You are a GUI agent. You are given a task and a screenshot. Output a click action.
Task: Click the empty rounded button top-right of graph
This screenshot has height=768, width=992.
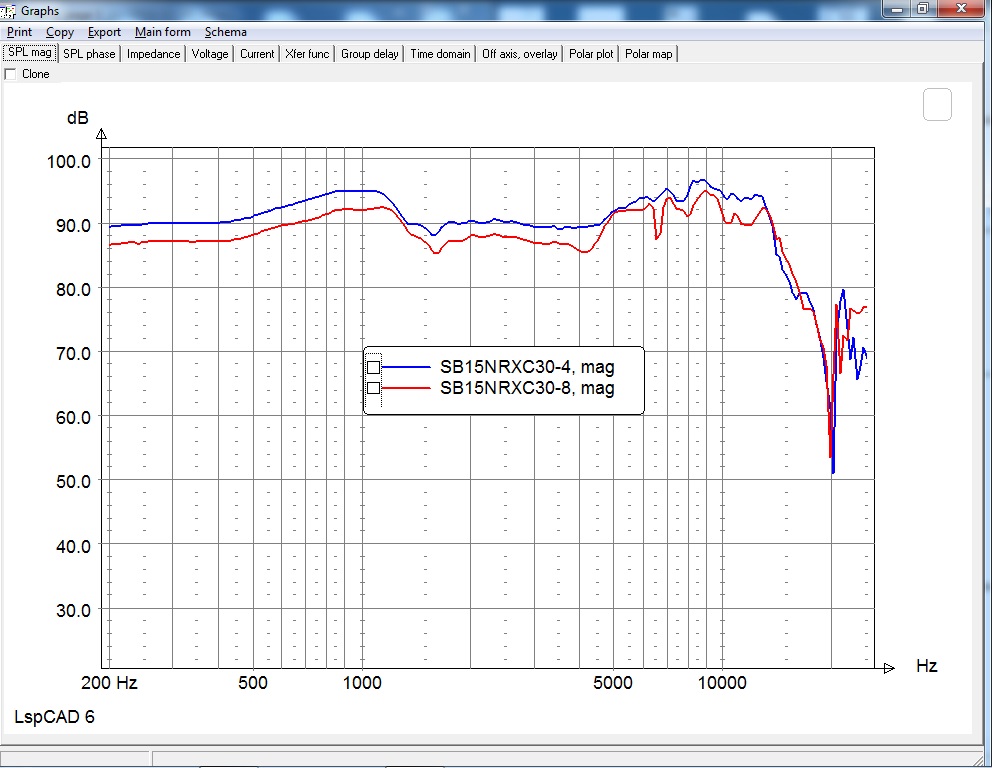[937, 104]
